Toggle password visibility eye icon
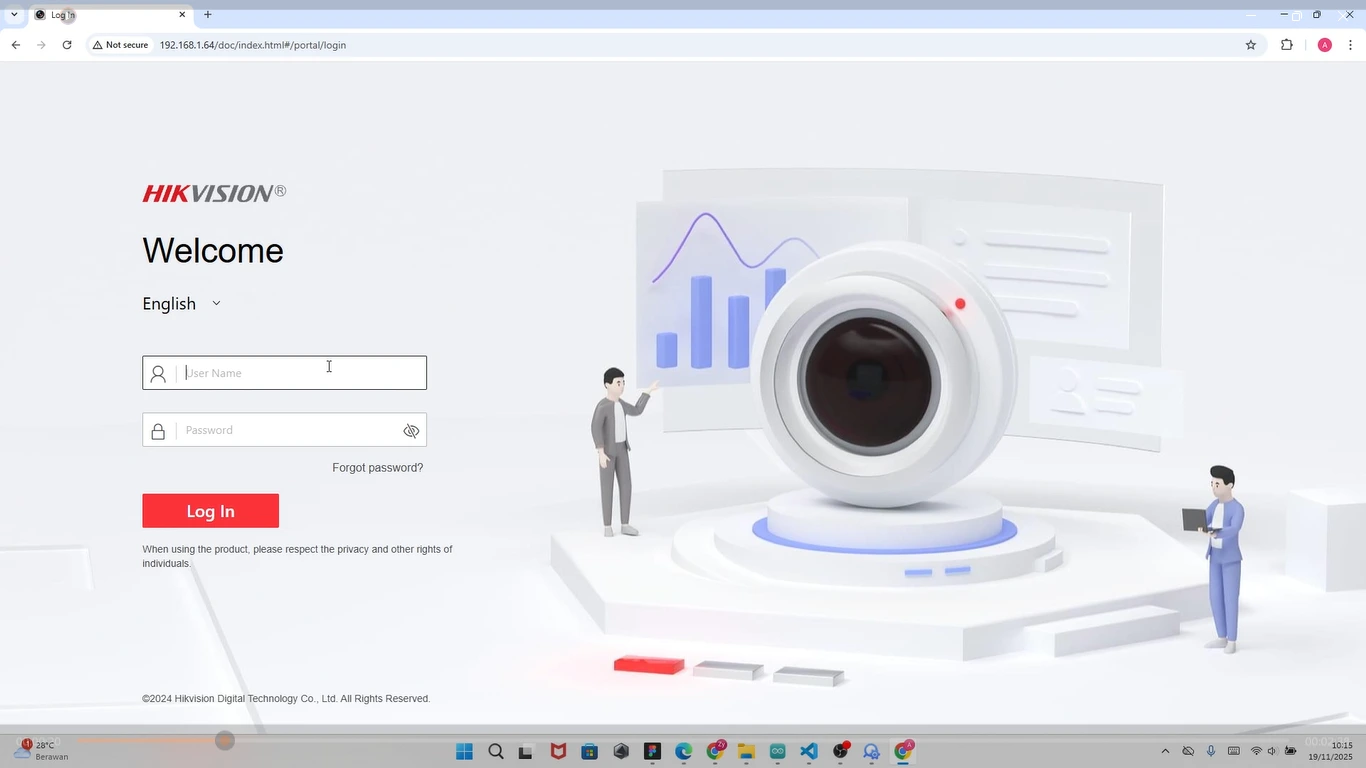The image size is (1366, 768). [x=411, y=431]
